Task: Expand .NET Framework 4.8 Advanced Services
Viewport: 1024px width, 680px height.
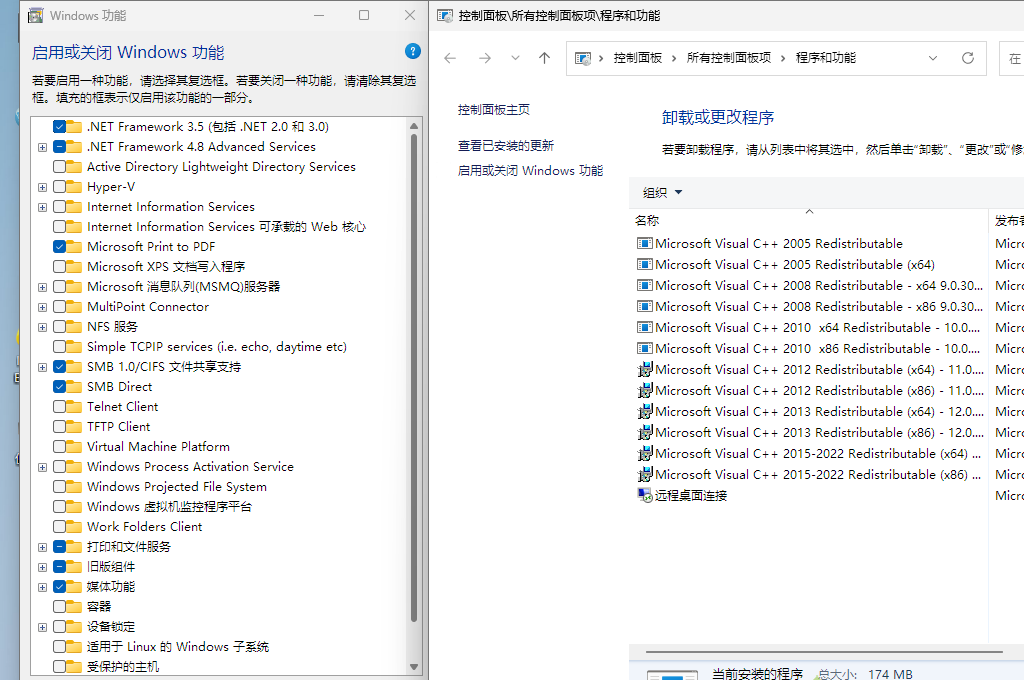Action: coord(42,146)
